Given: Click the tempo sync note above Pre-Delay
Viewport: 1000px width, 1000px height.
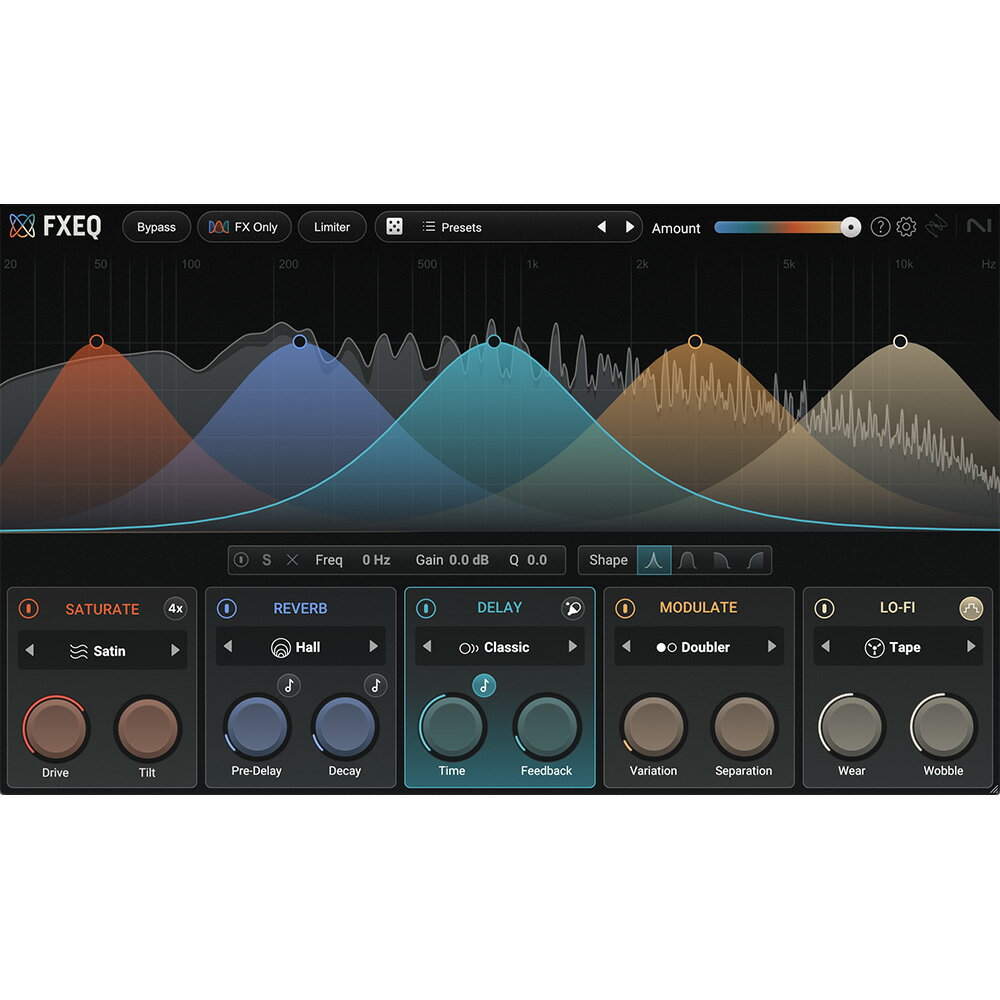Looking at the screenshot, I should pyautogui.click(x=288, y=685).
